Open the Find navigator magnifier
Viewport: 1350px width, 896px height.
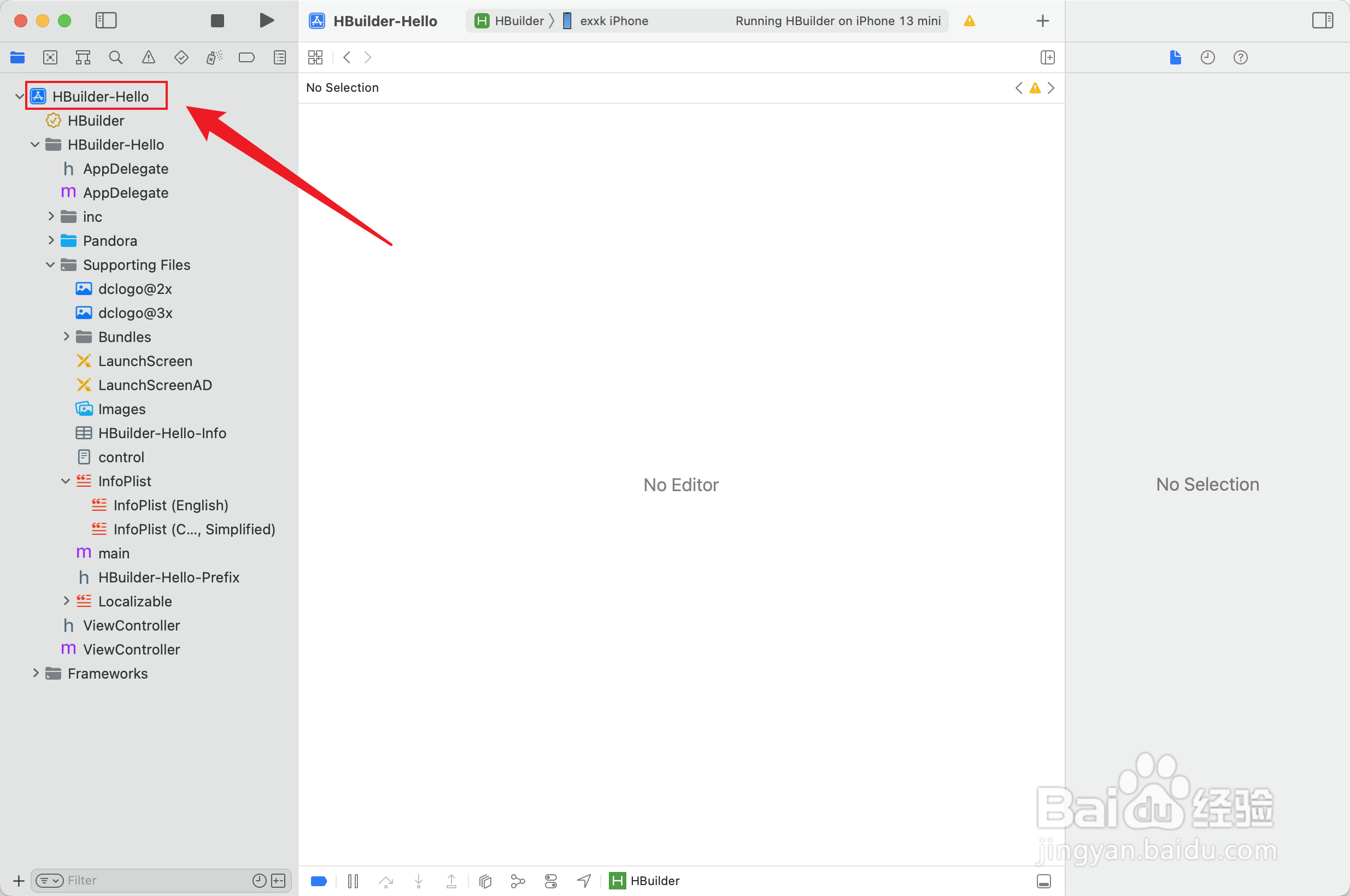point(115,57)
